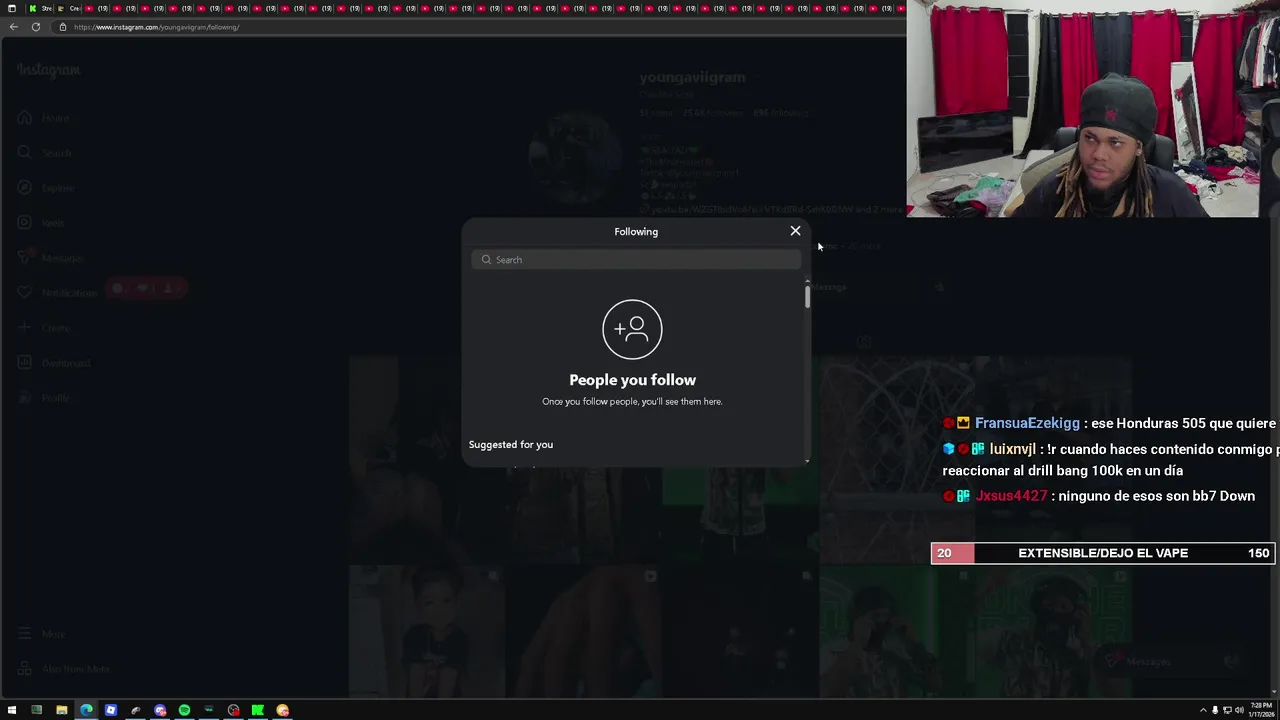Click the scroll-down arrow of Following list
Screen dimensions: 1280x720
click(x=807, y=461)
